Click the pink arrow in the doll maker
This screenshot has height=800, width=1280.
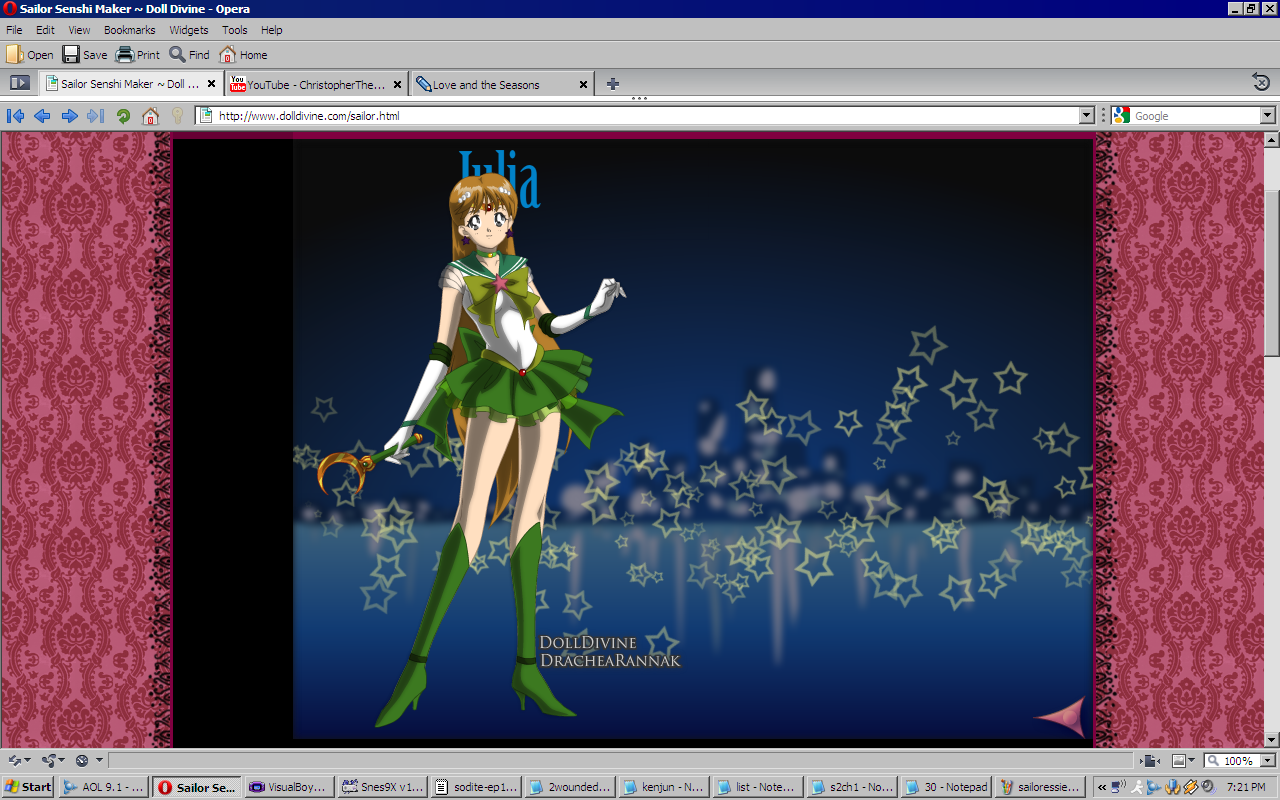pos(1060,716)
